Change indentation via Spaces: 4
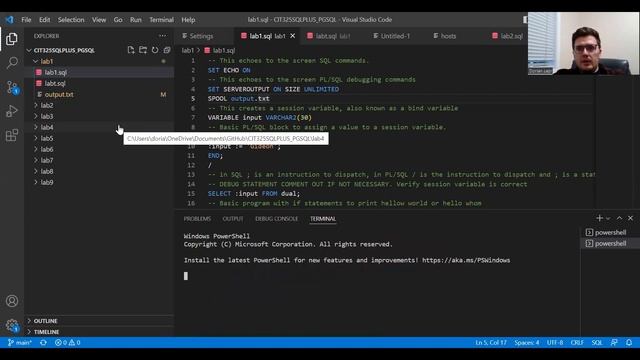 coord(527,343)
